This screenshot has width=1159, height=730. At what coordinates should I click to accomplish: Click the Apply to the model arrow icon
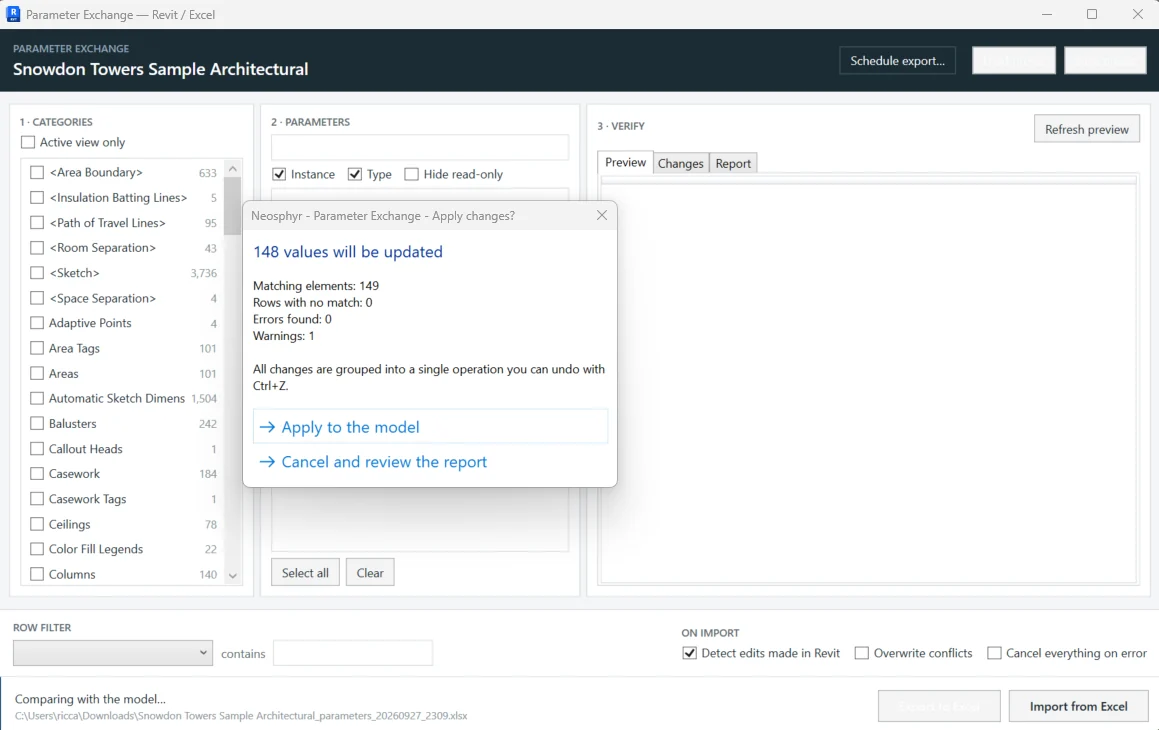267,427
